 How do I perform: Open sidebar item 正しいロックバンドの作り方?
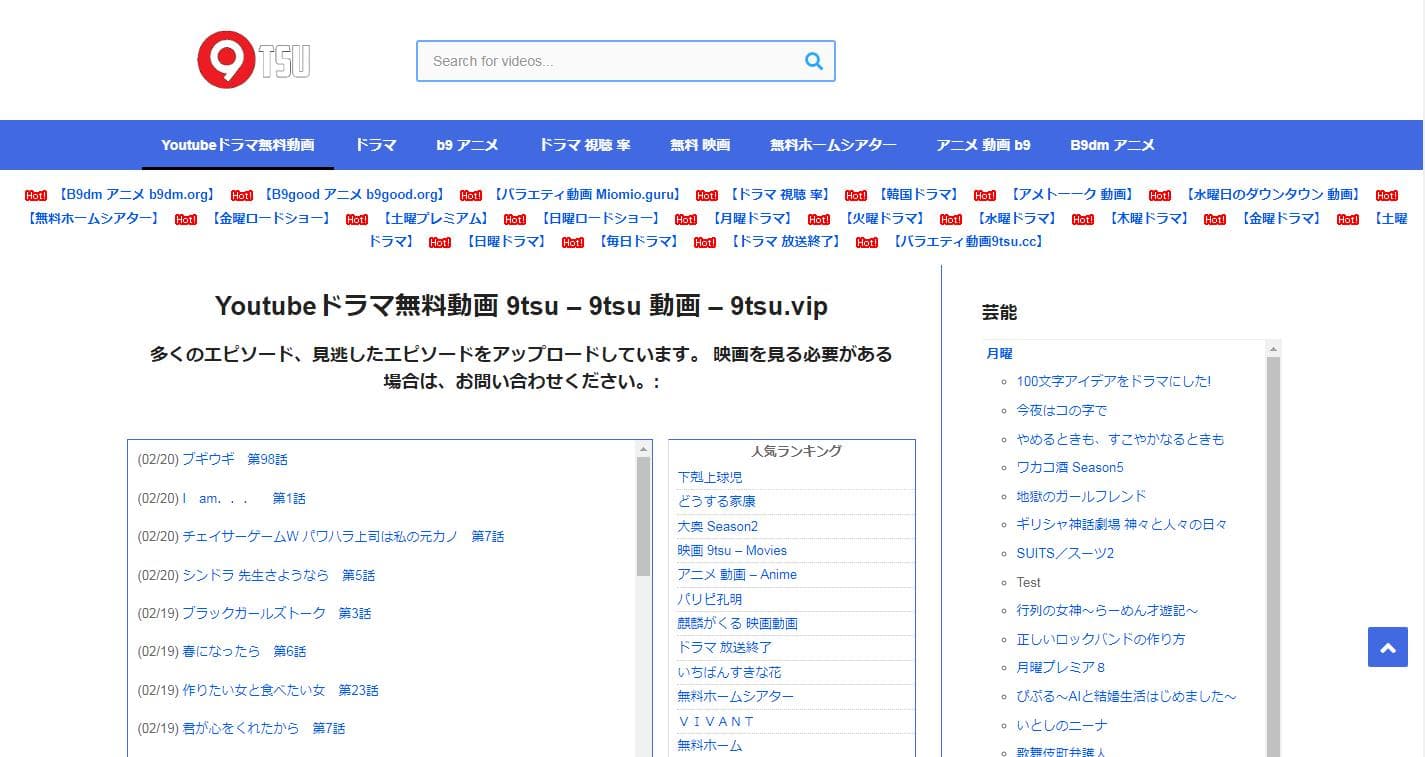[x=1101, y=639]
